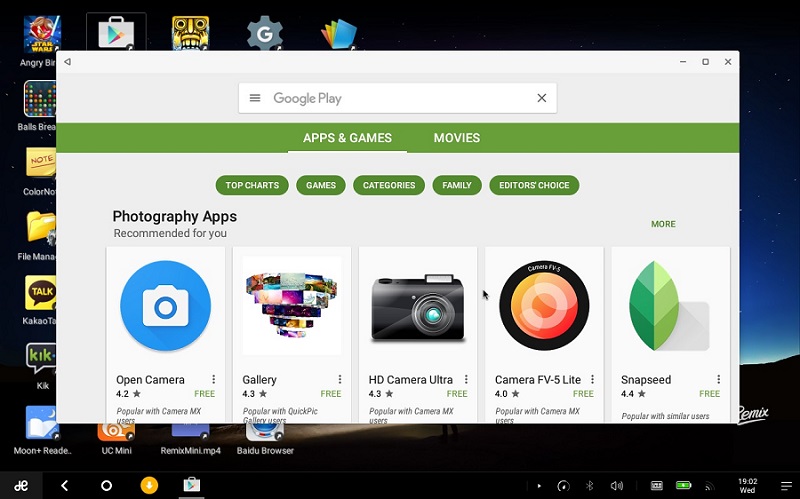Open UC Mini desktop icon

tap(116, 432)
